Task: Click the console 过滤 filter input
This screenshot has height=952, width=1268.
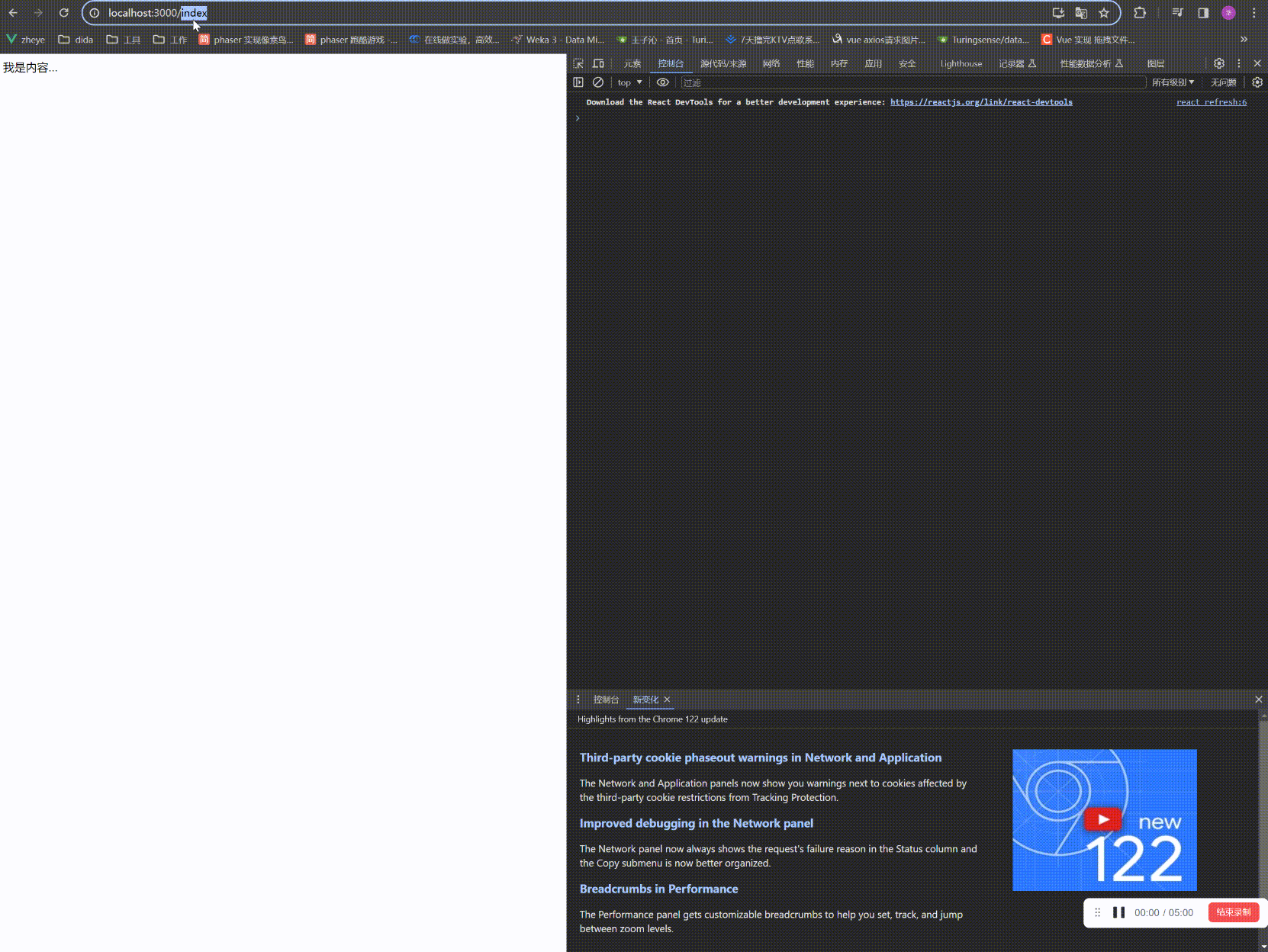Action: (x=912, y=82)
